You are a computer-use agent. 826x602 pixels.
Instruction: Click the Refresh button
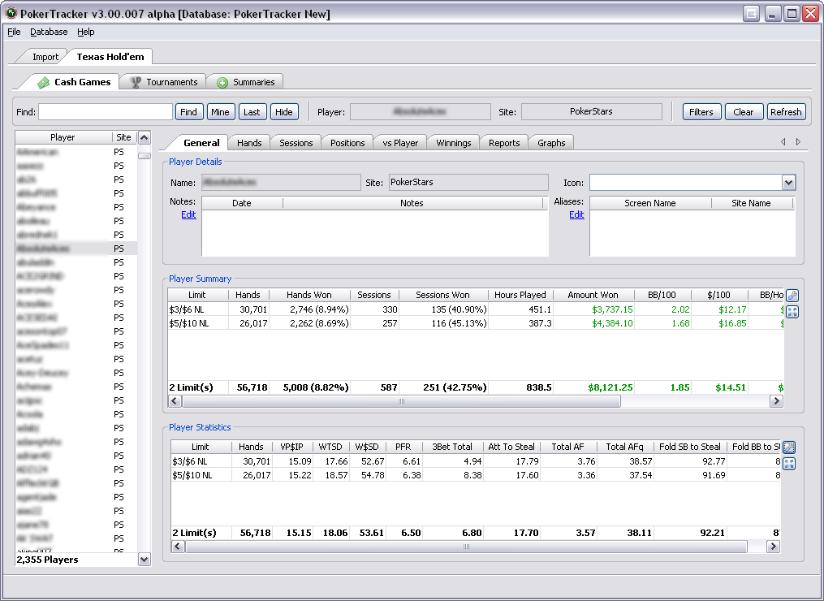pyautogui.click(x=785, y=112)
